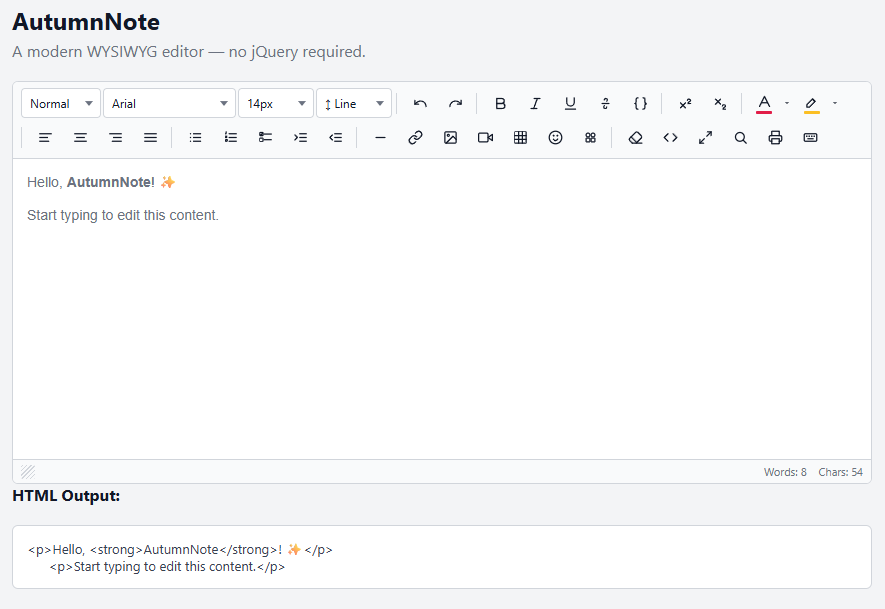Viewport: 885px width, 609px height.
Task: Toggle Subscript formatting
Action: (720, 104)
